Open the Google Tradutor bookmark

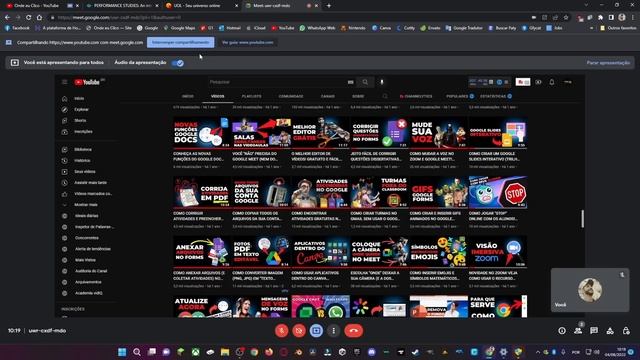[464, 28]
